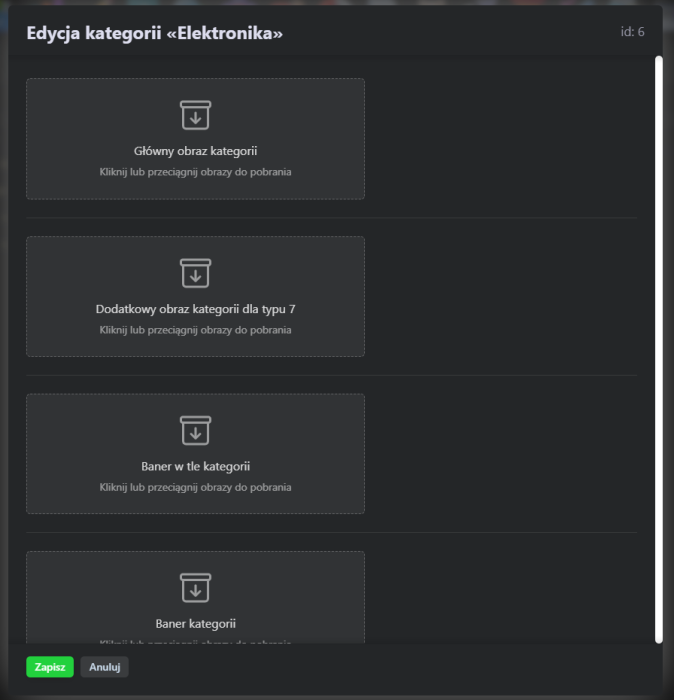Viewport: 674px width, 700px height.
Task: Select the 'Główny obraz kategorii' label
Action: (x=196, y=152)
